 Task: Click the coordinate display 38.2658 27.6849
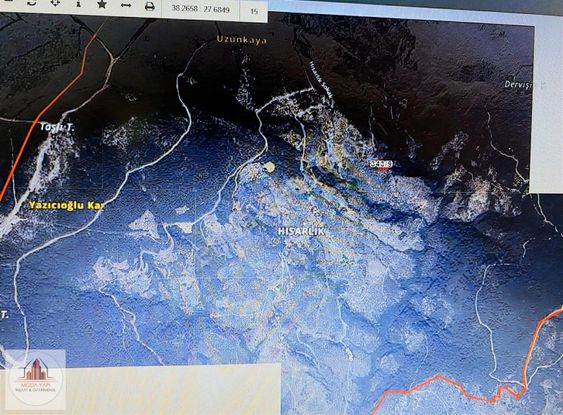(200, 9)
